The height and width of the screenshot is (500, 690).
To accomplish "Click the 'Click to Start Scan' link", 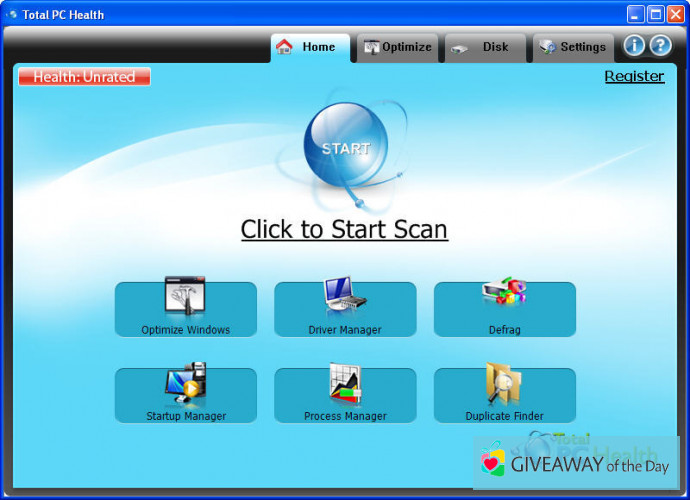I will pos(344,229).
